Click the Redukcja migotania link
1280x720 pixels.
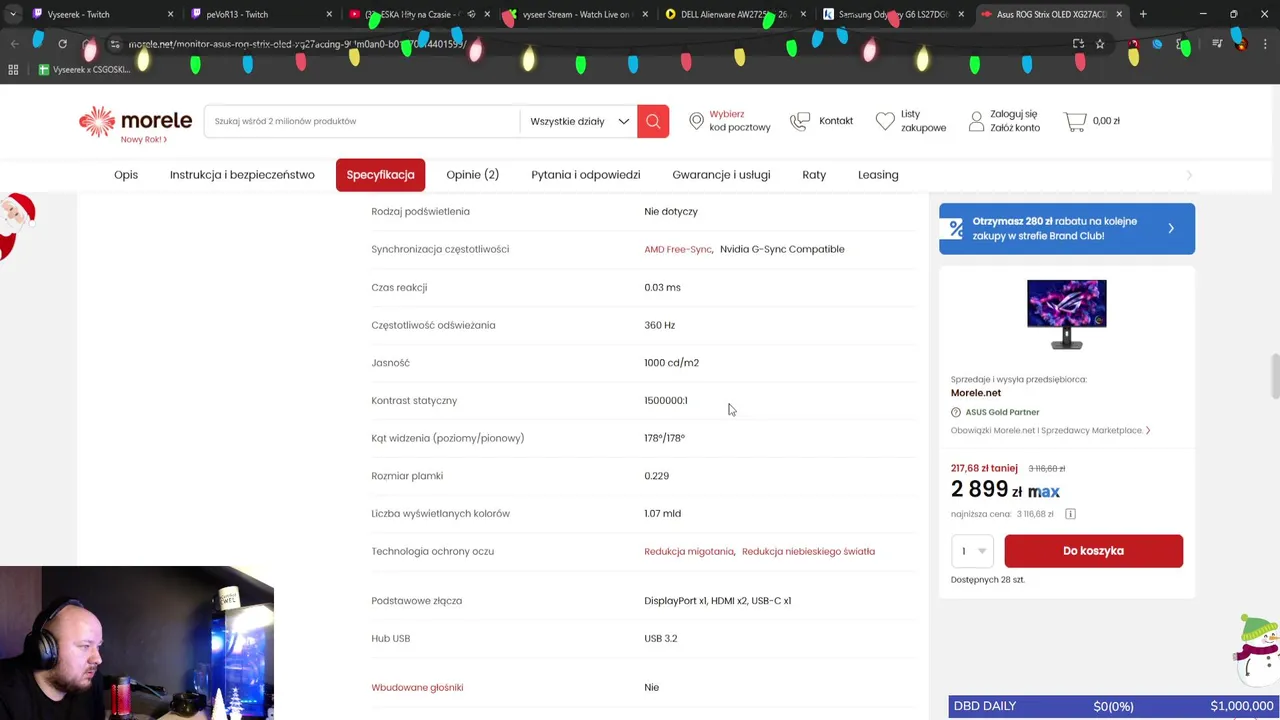pos(689,551)
